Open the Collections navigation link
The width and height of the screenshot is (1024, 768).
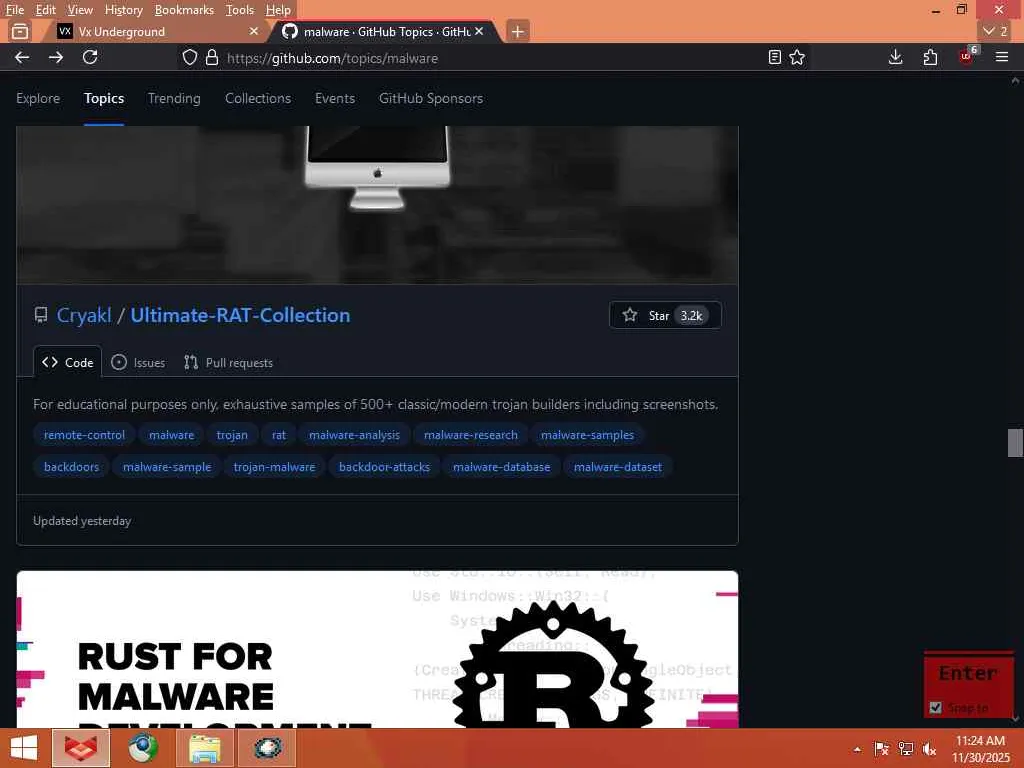[x=258, y=98]
